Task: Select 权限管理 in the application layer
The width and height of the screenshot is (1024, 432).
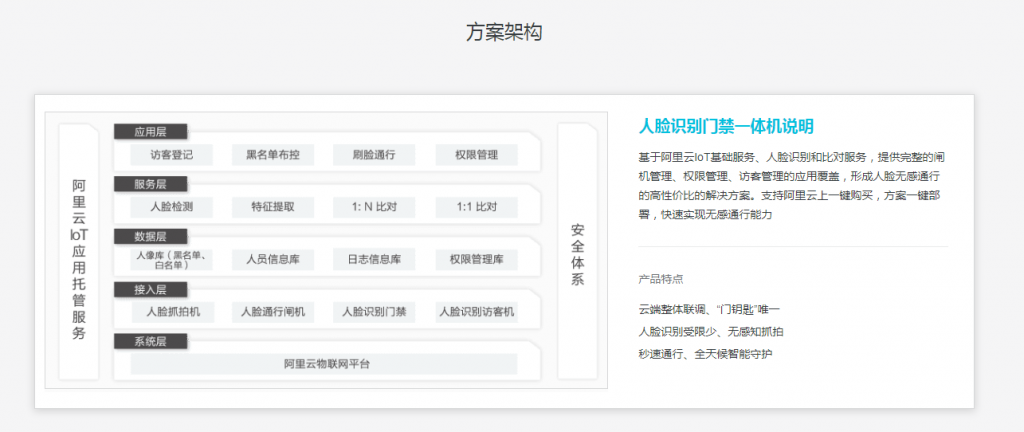Action: 476,155
